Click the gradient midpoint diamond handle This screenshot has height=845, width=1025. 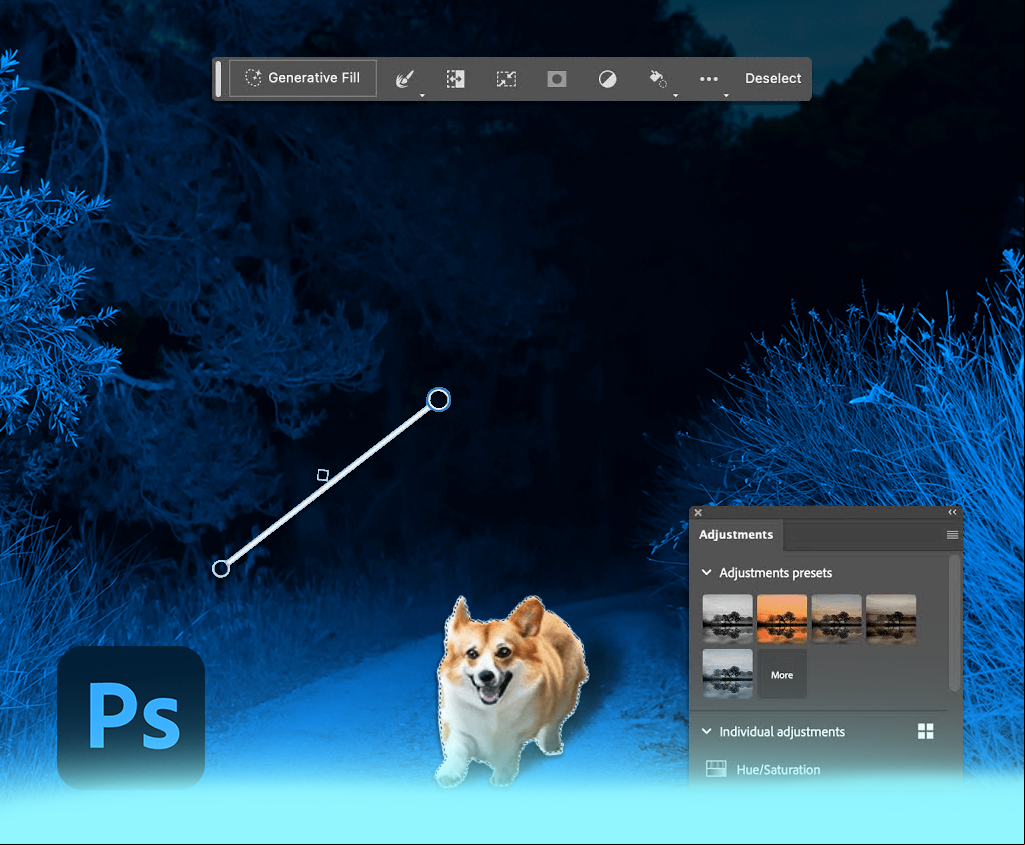tap(323, 475)
